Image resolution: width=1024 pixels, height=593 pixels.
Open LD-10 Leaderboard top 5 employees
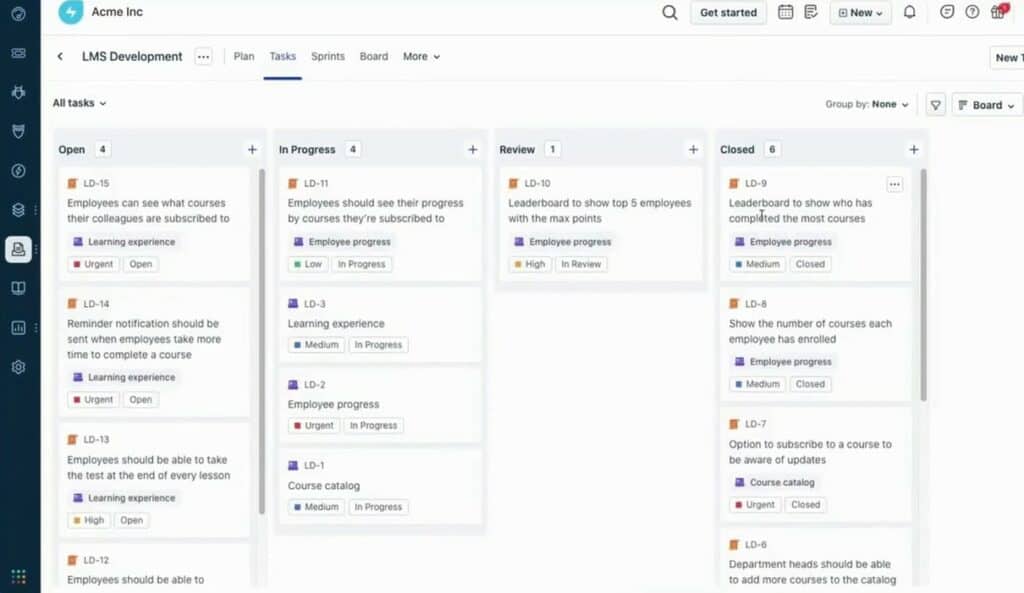click(x=600, y=211)
